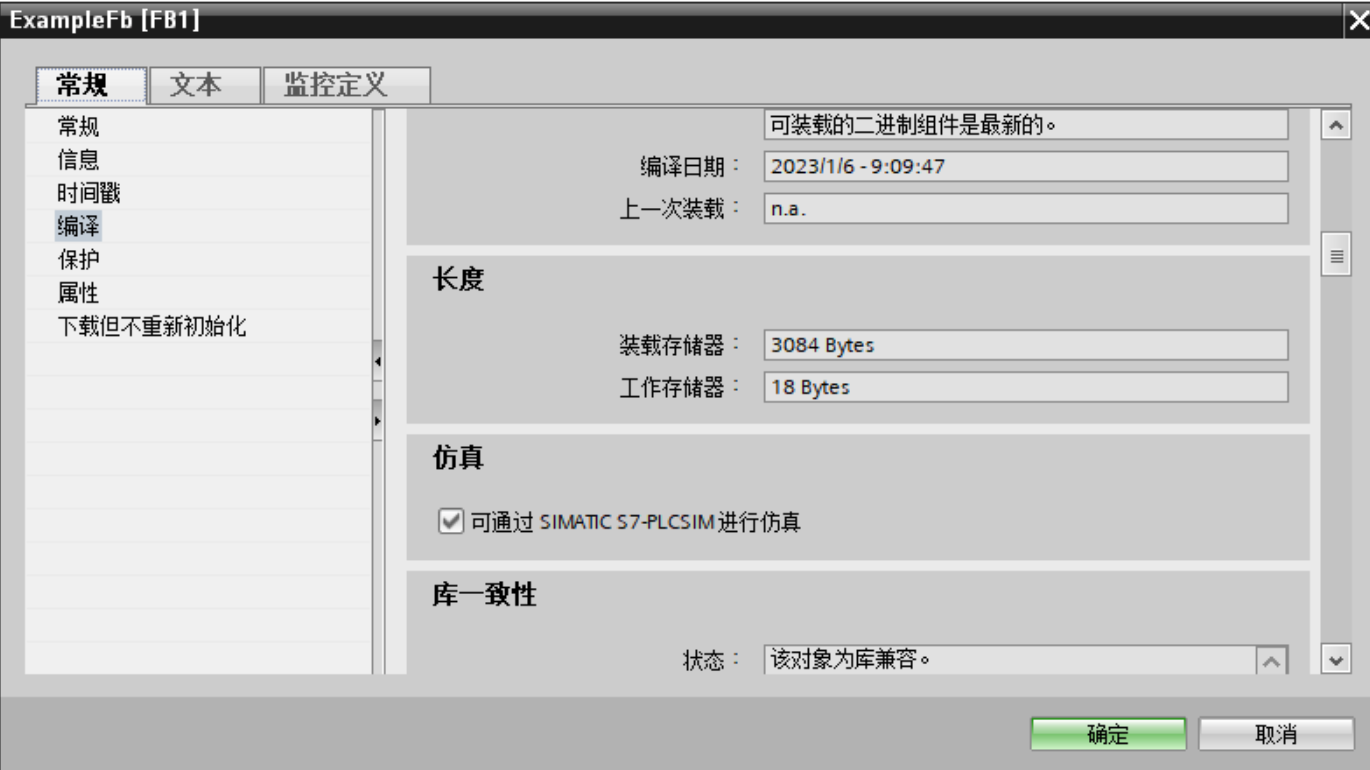Click the ExampleFb [FB1] title text
The width and height of the screenshot is (1370, 770).
pos(105,21)
